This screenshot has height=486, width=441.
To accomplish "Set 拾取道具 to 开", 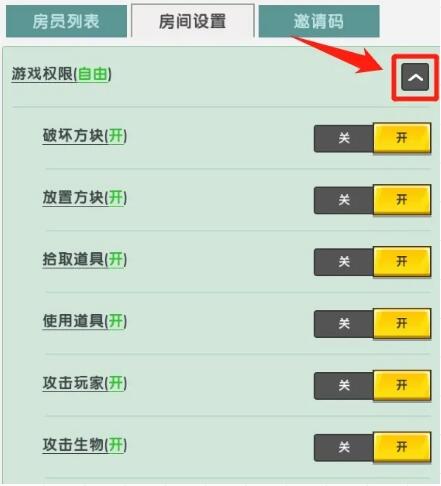I will click(402, 262).
